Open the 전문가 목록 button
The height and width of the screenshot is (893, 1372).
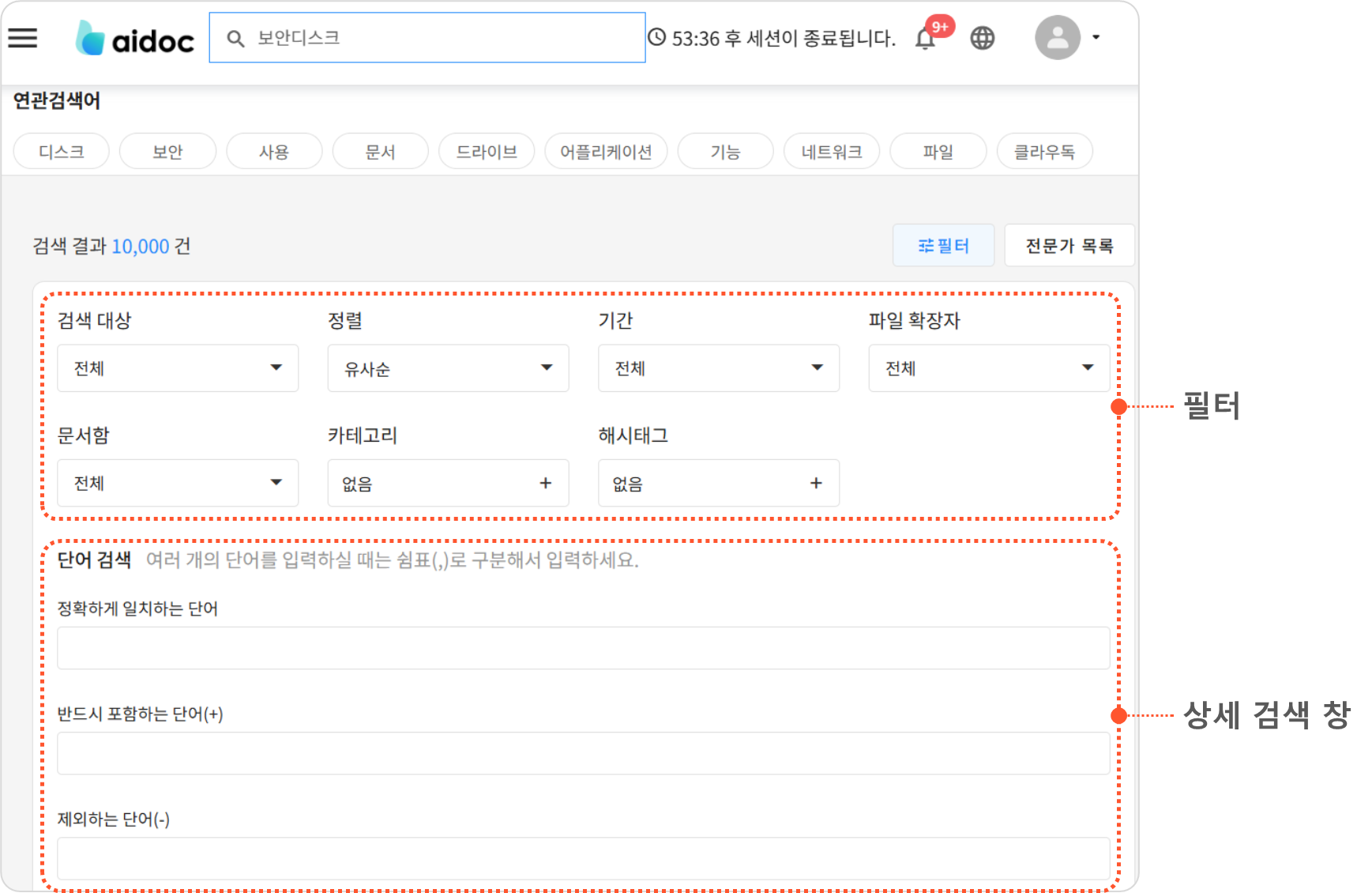tap(1069, 246)
